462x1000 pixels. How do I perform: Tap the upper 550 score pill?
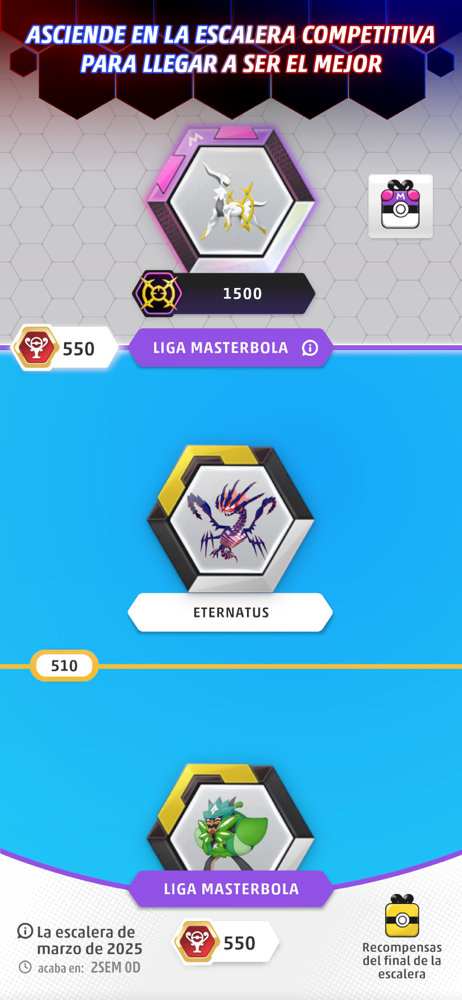coord(66,348)
